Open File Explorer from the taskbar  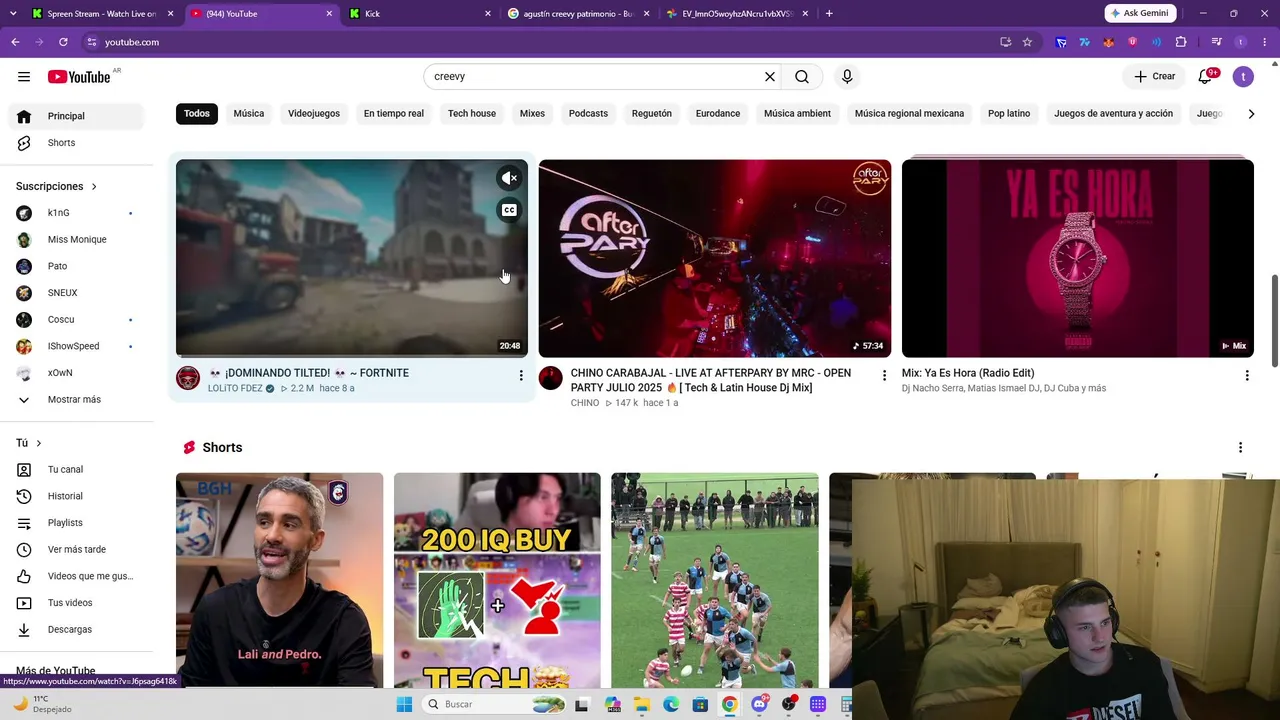(x=641, y=704)
